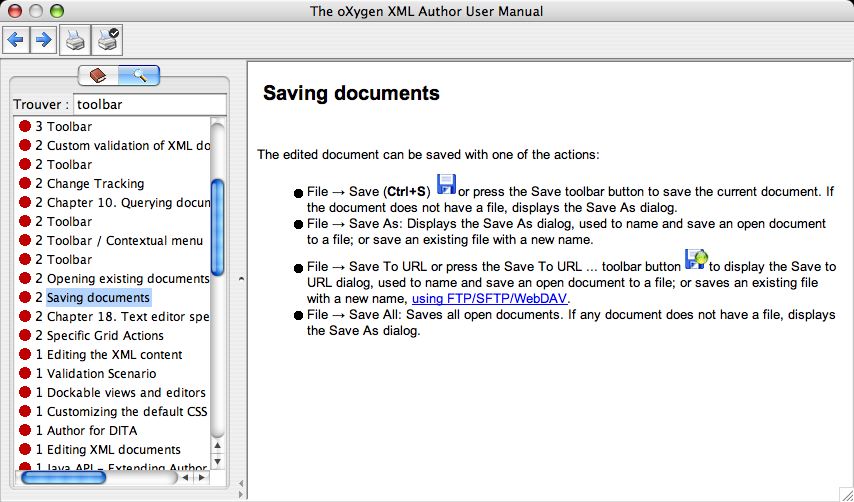Click the 'Saving documents' page heading
This screenshot has width=854, height=502.
351,93
